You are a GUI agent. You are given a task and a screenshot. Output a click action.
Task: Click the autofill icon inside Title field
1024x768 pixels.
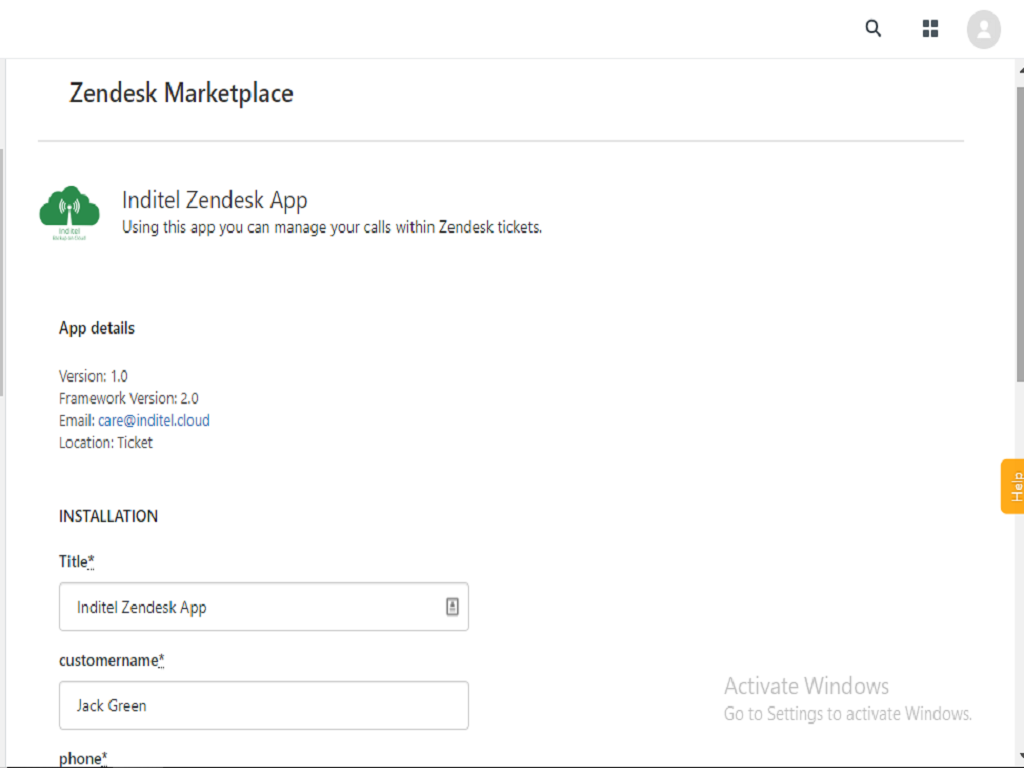tap(452, 607)
